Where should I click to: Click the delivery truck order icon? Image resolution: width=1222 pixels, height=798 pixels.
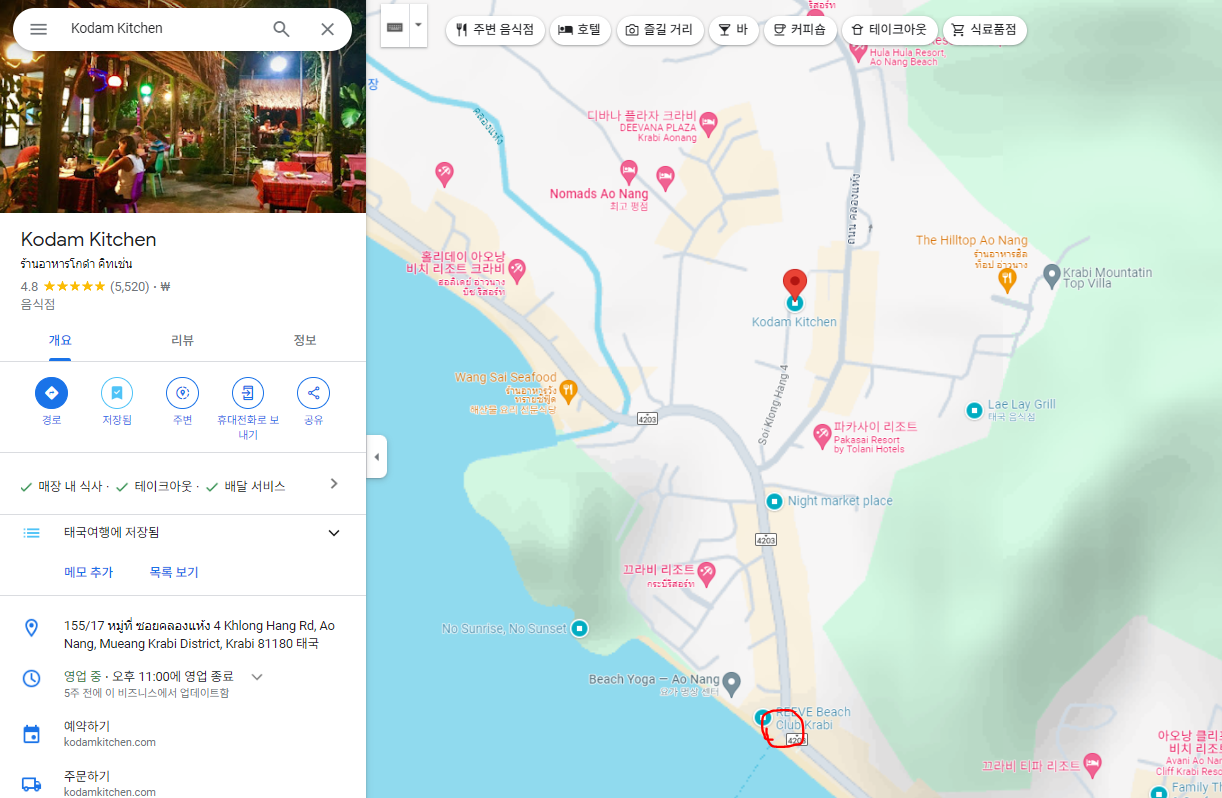coord(31,785)
